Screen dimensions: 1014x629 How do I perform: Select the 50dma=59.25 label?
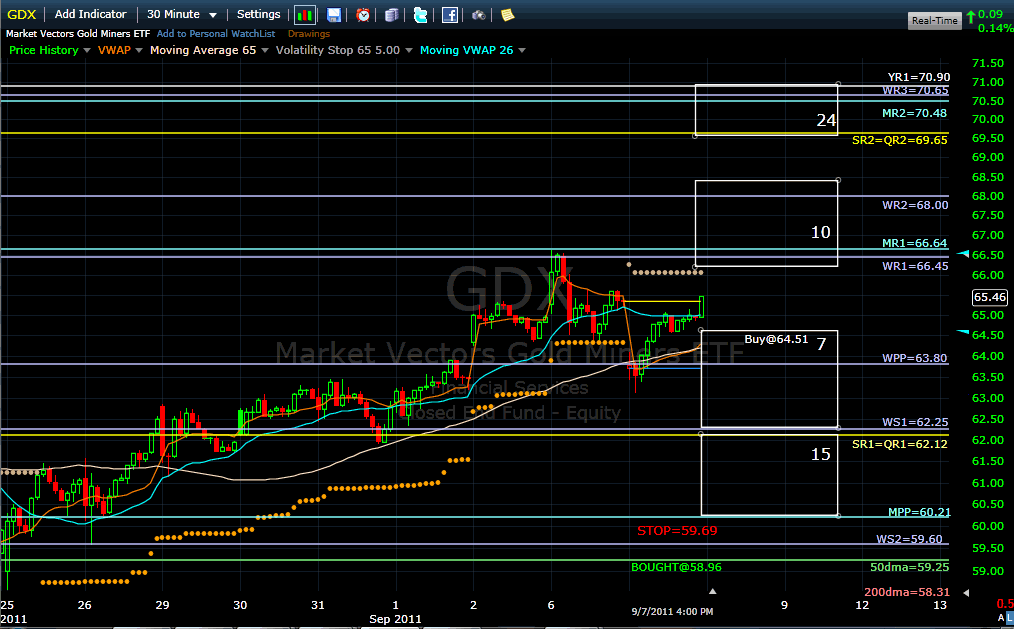point(909,568)
